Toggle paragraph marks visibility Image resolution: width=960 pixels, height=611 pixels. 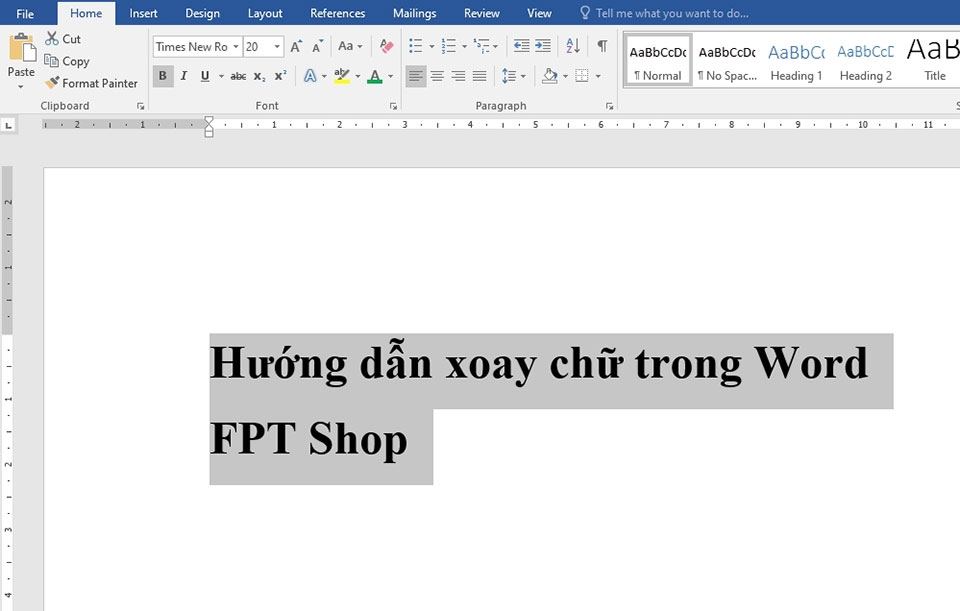(x=601, y=45)
